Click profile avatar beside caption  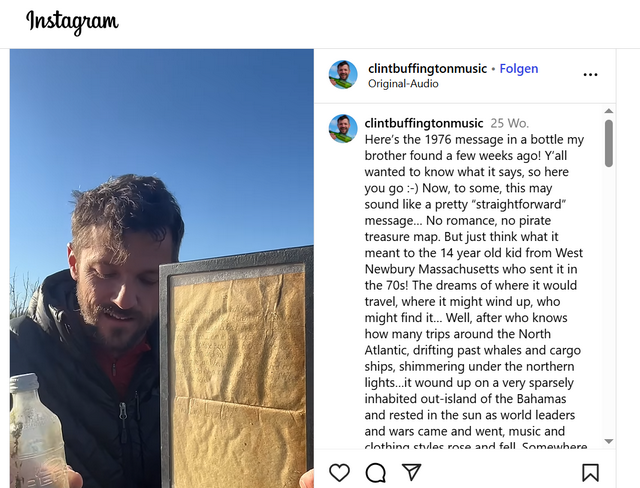tap(343, 129)
